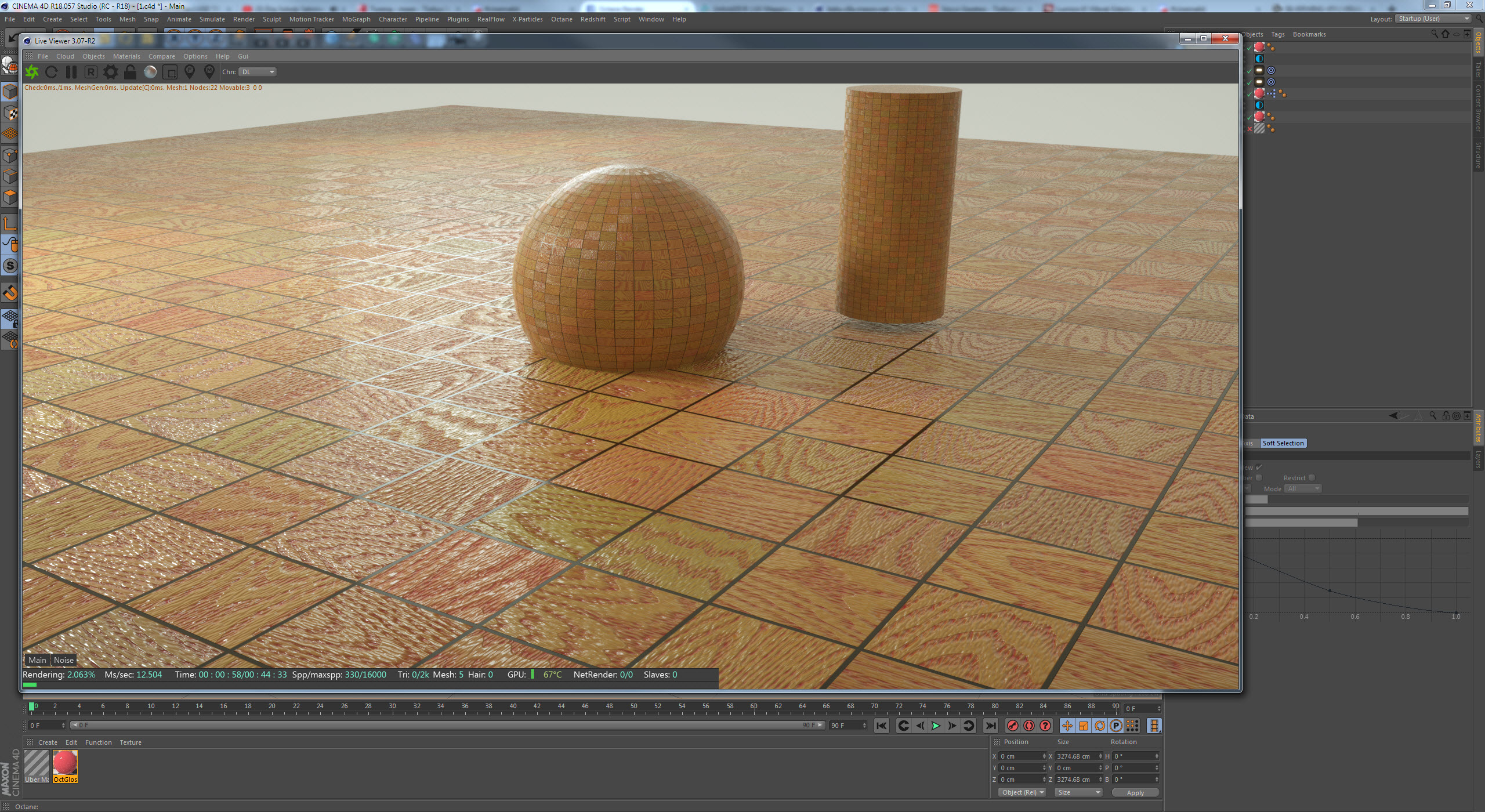Click the Apply button

pos(1135,793)
